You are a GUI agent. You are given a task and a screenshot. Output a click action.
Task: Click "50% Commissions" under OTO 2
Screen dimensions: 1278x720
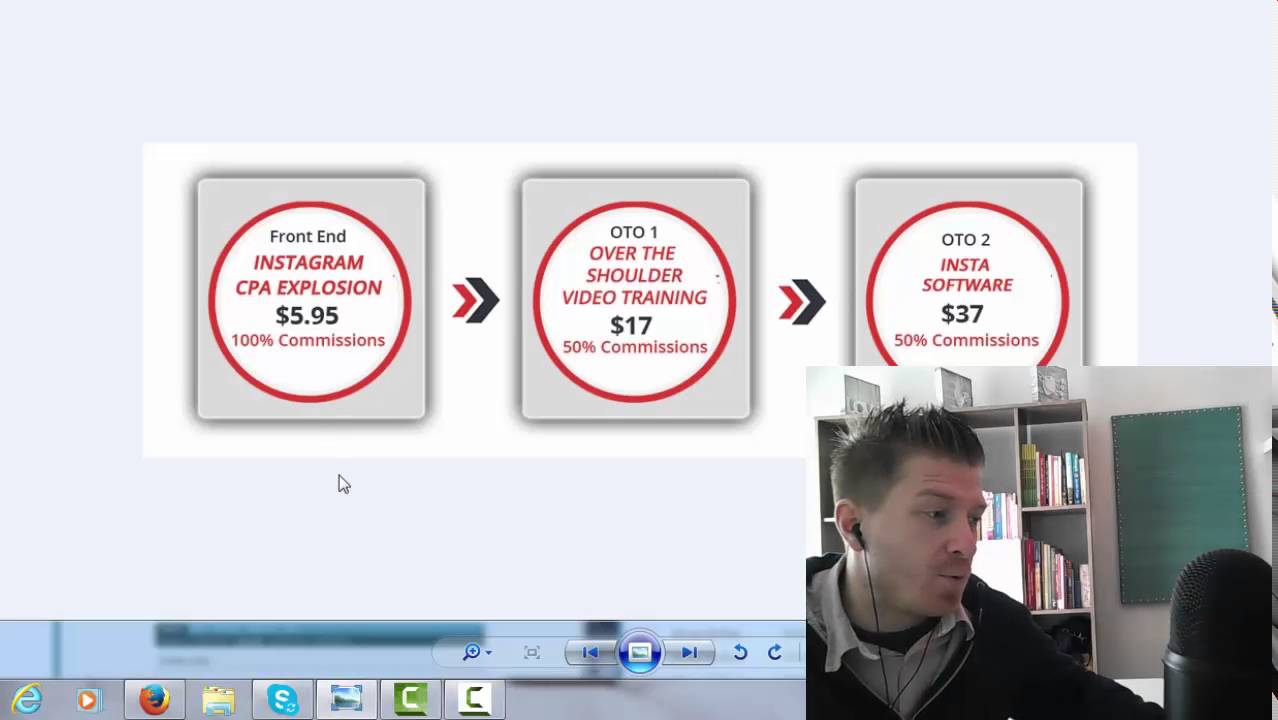(966, 340)
